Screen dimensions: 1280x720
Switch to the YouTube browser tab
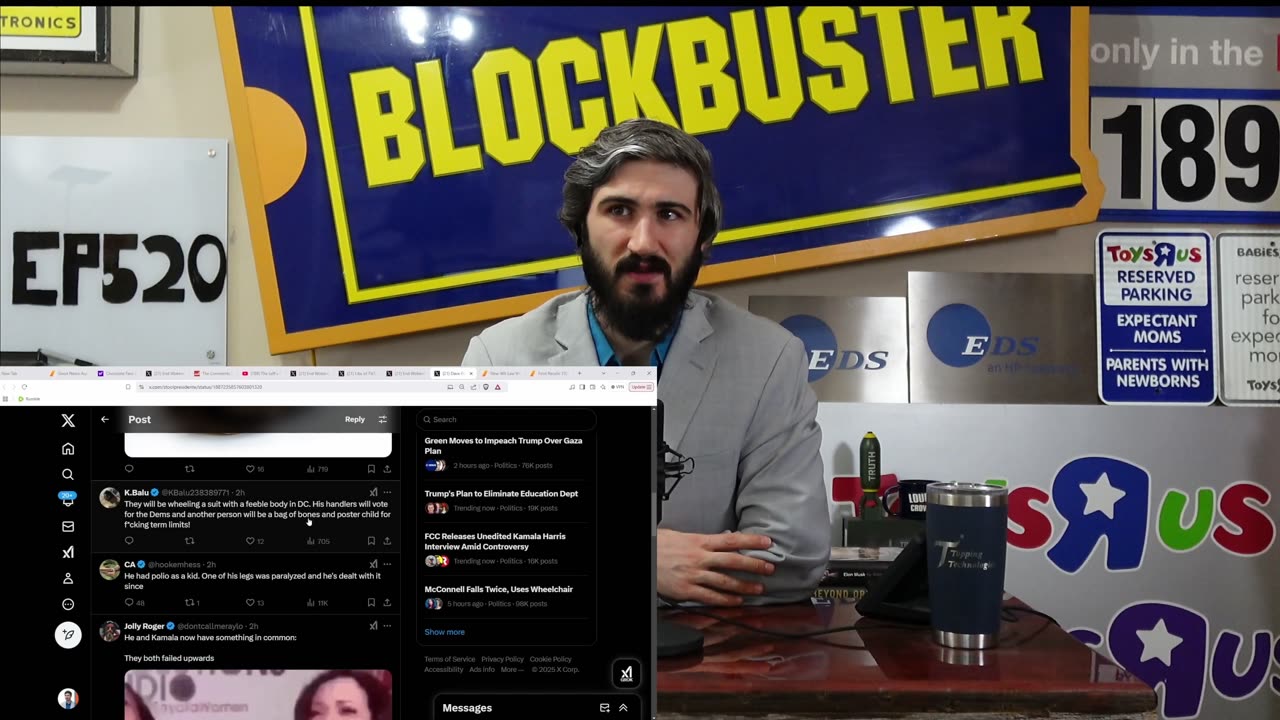(x=263, y=373)
